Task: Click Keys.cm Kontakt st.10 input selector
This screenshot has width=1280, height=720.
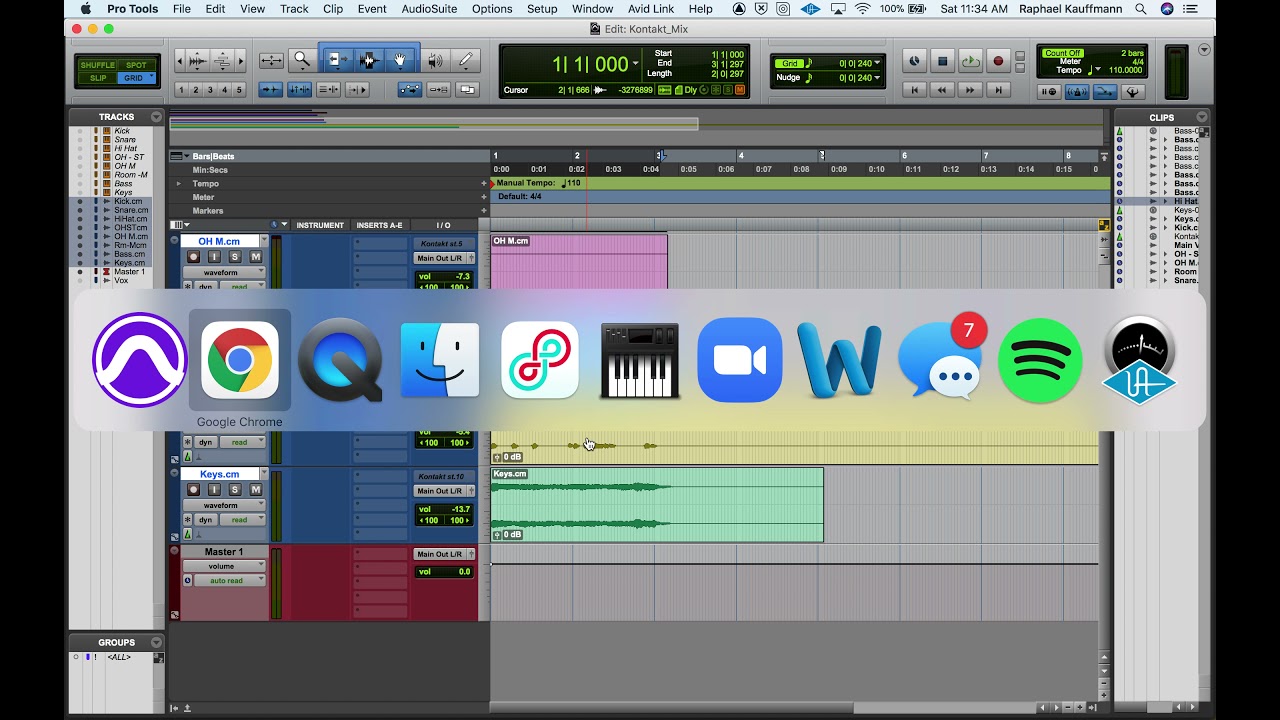Action: (x=445, y=477)
